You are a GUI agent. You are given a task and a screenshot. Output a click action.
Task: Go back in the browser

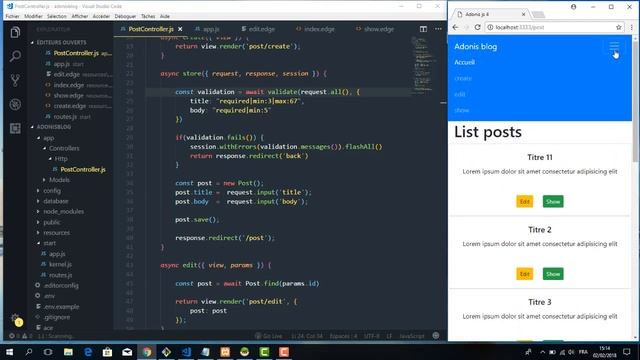pyautogui.click(x=456, y=27)
